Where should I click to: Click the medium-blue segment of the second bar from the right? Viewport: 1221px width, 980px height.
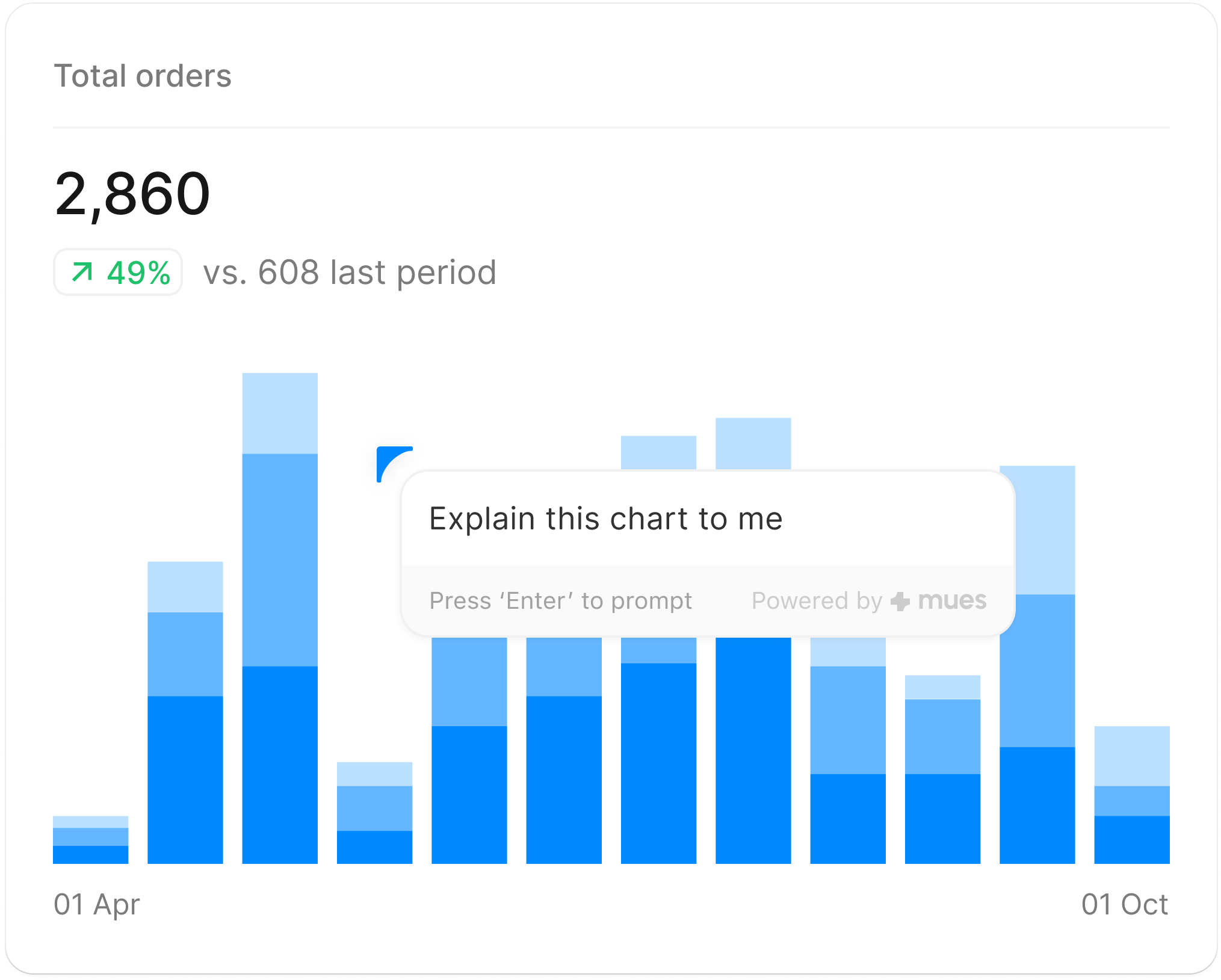click(1037, 670)
